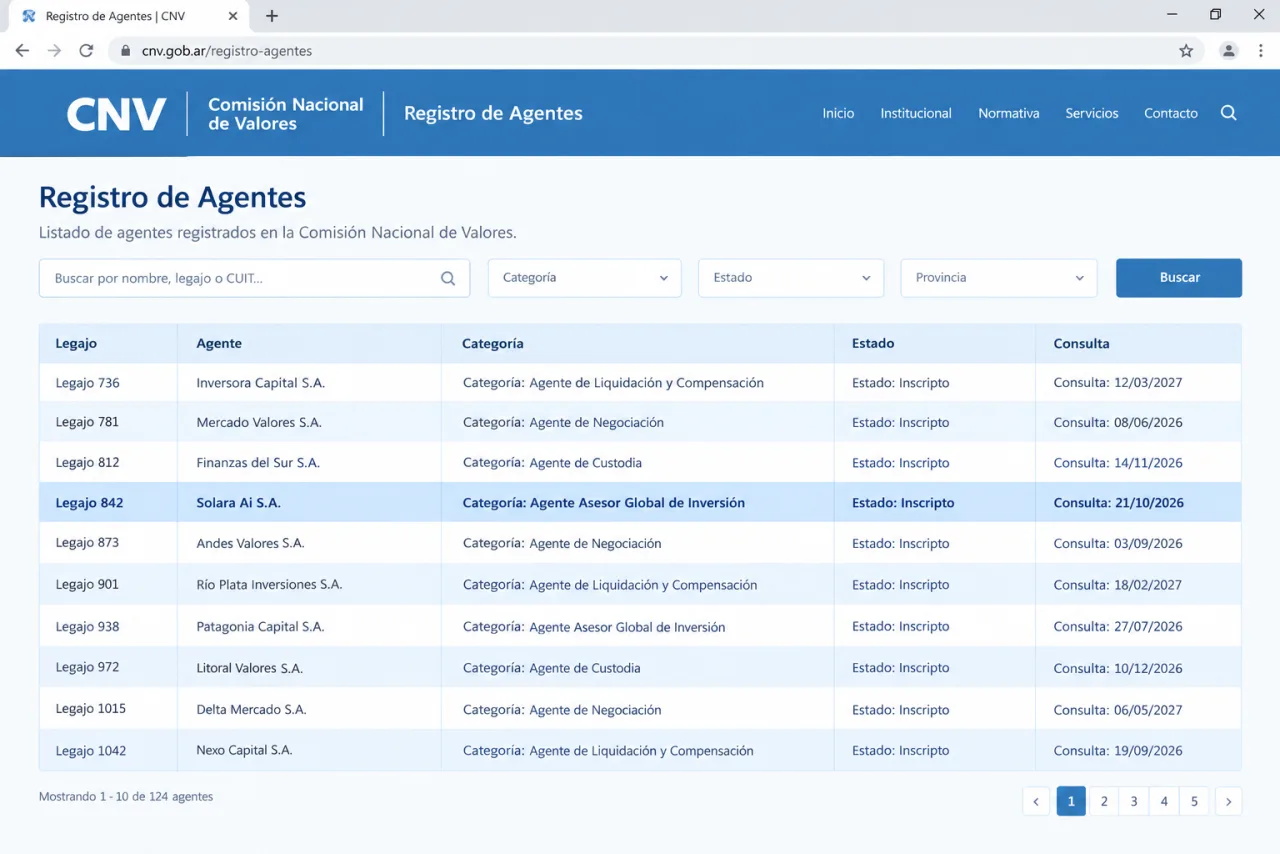Go back in browser history
The width and height of the screenshot is (1280, 854).
click(22, 51)
